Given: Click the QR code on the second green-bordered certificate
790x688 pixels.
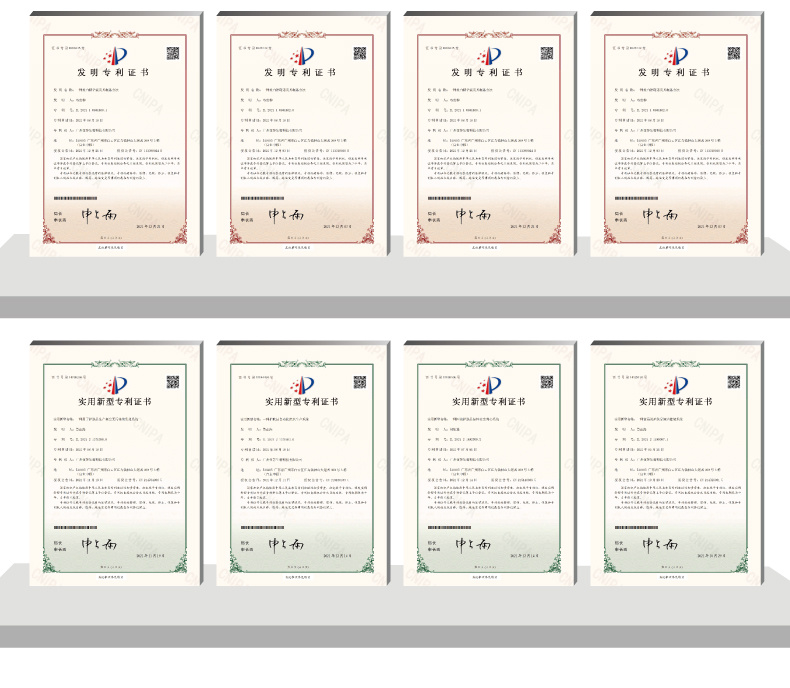Looking at the screenshot, I should click(x=360, y=382).
